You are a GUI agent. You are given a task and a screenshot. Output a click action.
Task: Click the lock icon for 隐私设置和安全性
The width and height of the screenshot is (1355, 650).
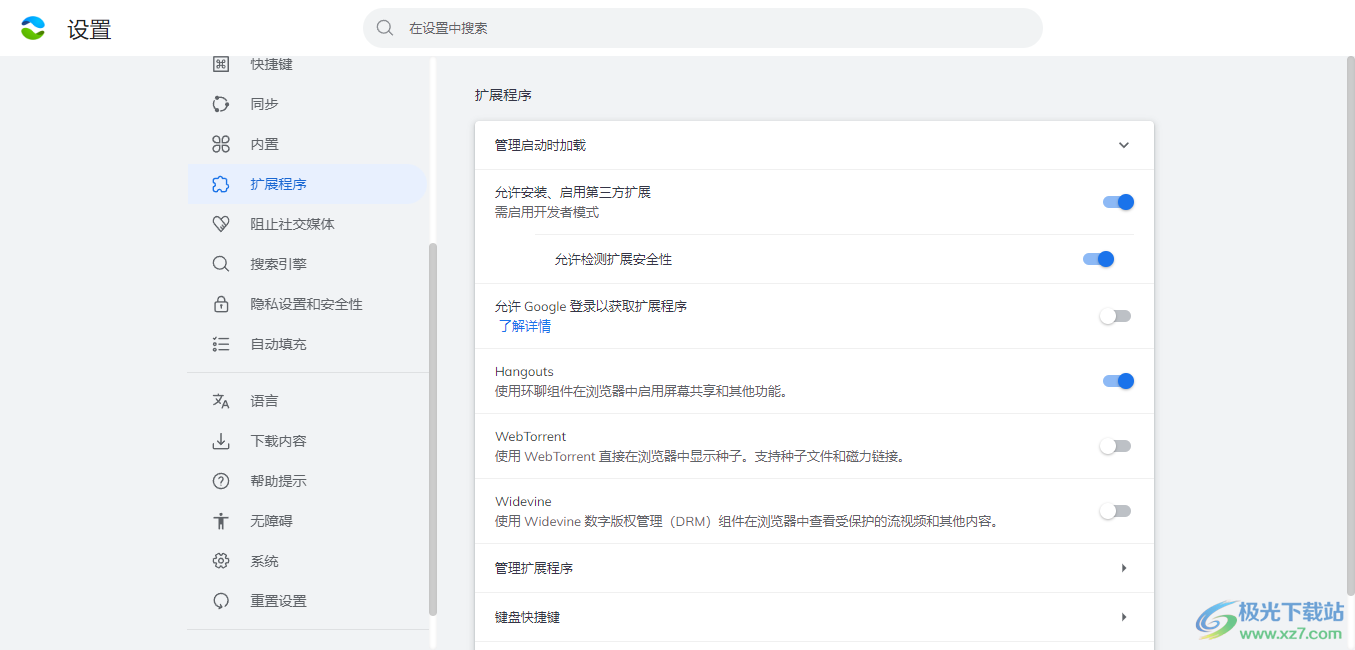221,304
